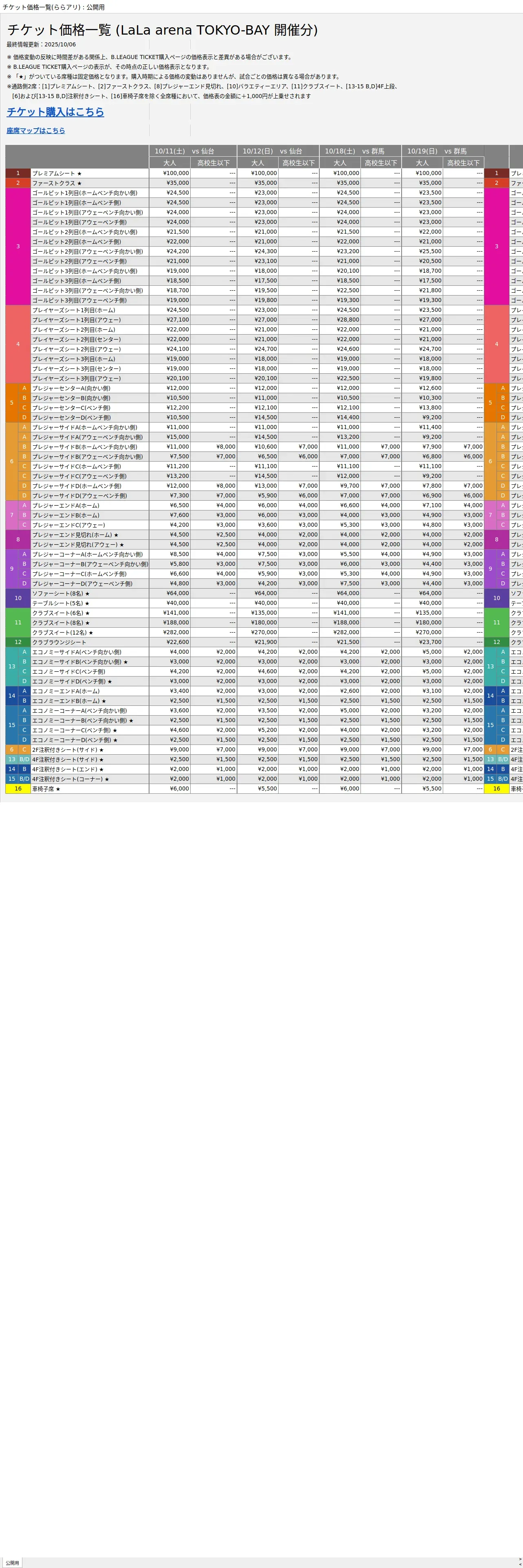Select 車椅子席 ★ row label
This screenshot has height=1568, width=523.
(x=90, y=789)
